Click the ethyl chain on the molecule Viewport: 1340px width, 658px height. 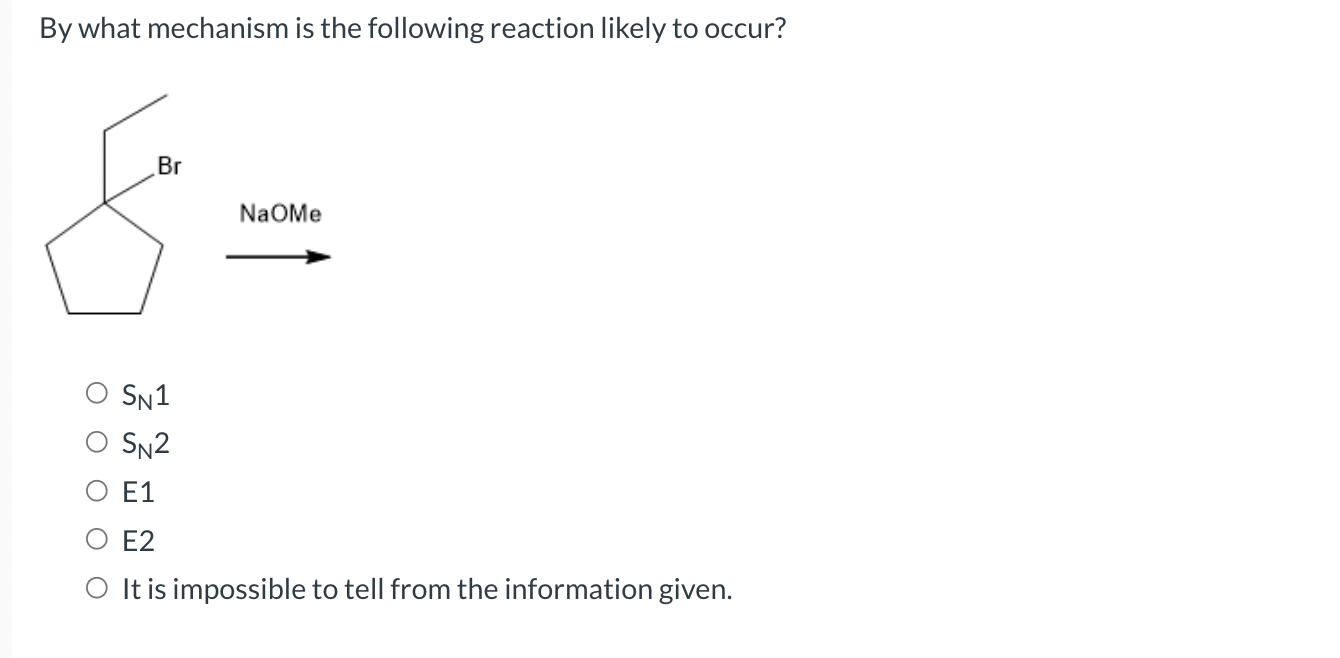pos(135,115)
